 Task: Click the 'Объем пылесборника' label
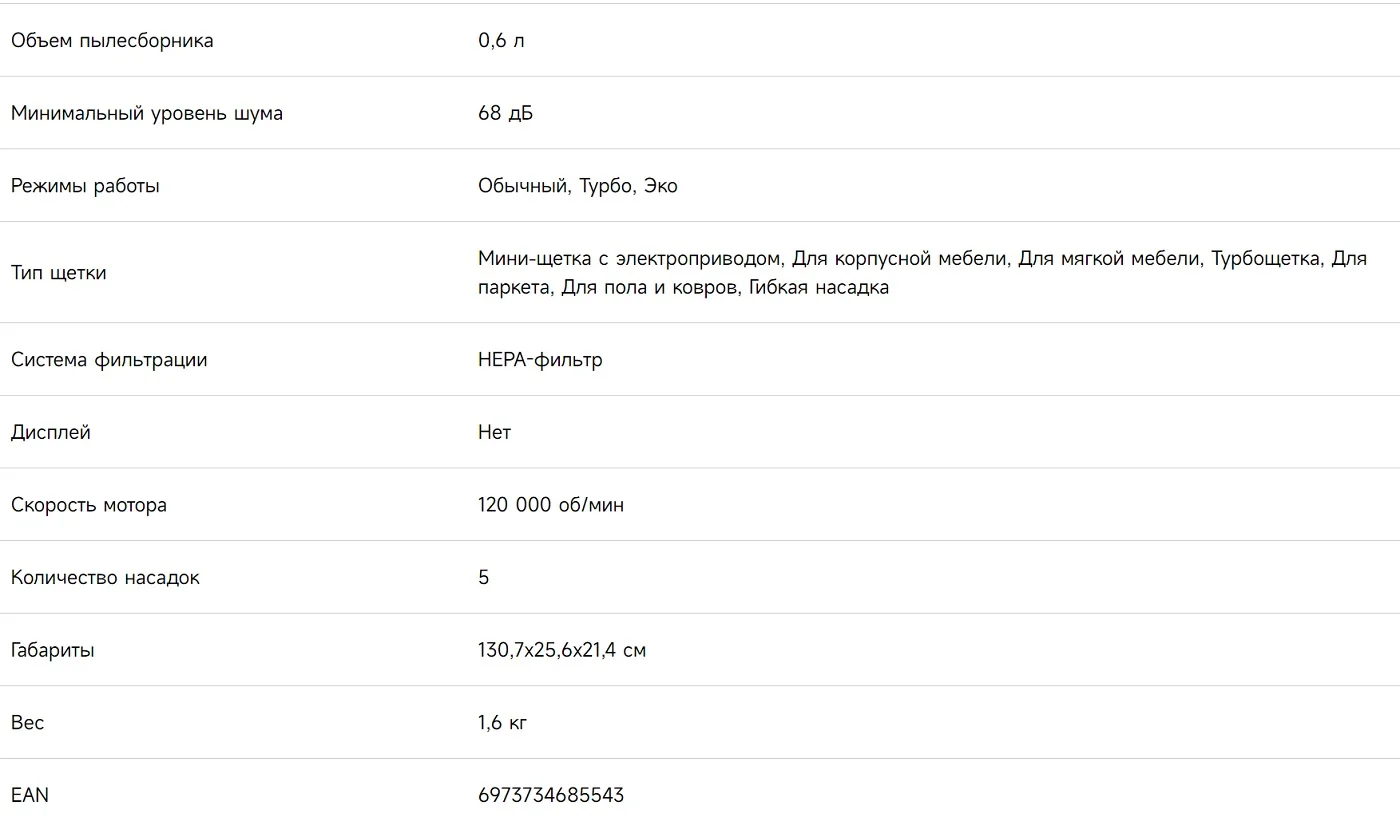[x=112, y=41]
